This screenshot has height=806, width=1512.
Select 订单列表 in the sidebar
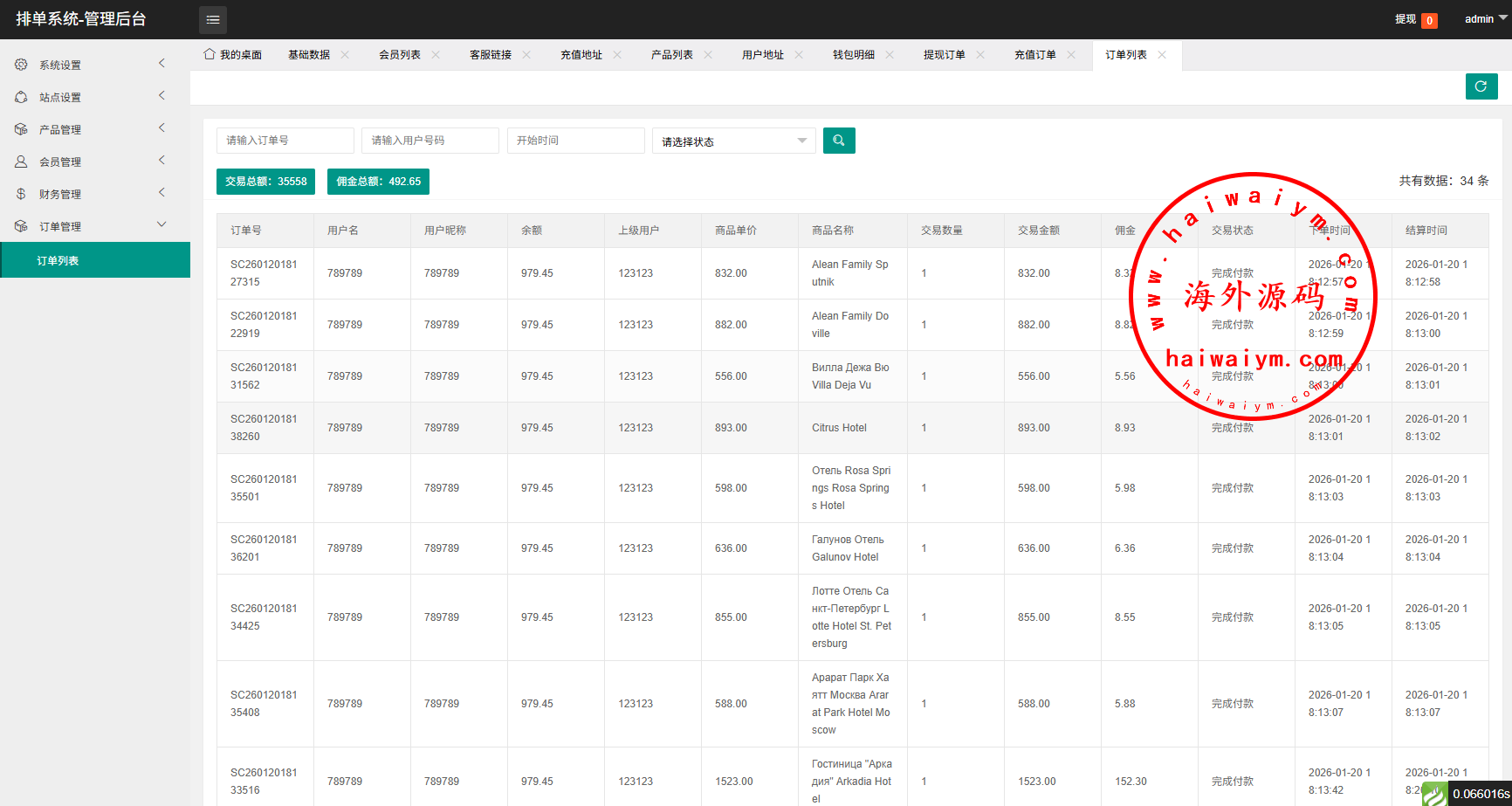pos(58,260)
